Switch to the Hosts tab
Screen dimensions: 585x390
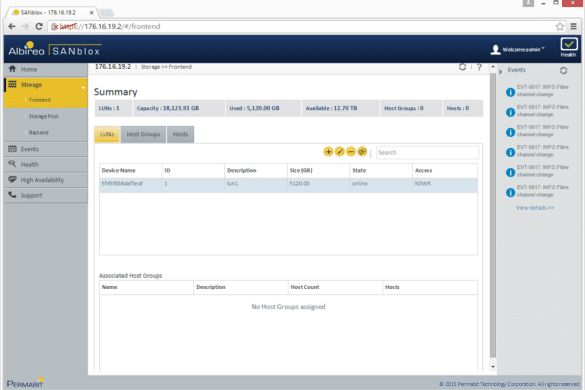click(180, 134)
